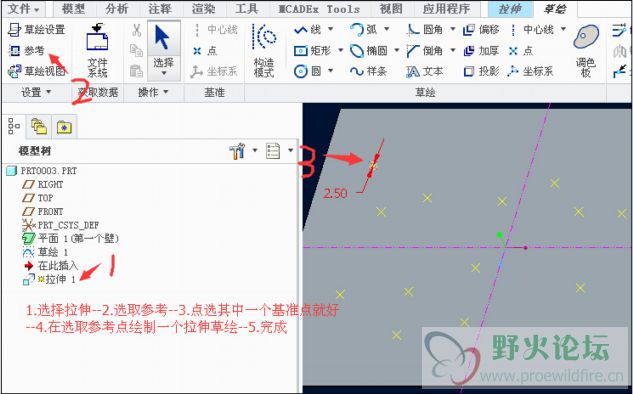The image size is (633, 394).
Task: Click the 投影 project tool
Action: pos(481,71)
